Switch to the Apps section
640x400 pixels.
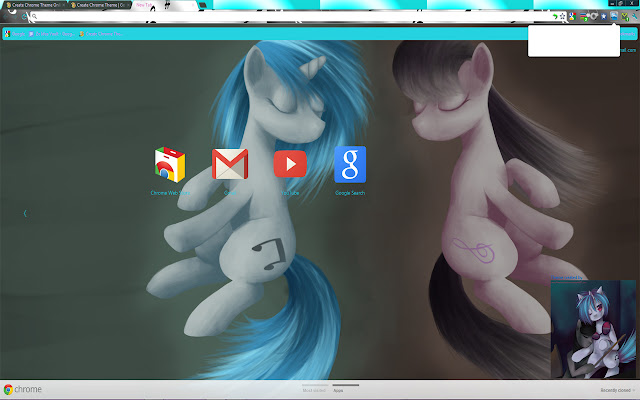coord(345,388)
